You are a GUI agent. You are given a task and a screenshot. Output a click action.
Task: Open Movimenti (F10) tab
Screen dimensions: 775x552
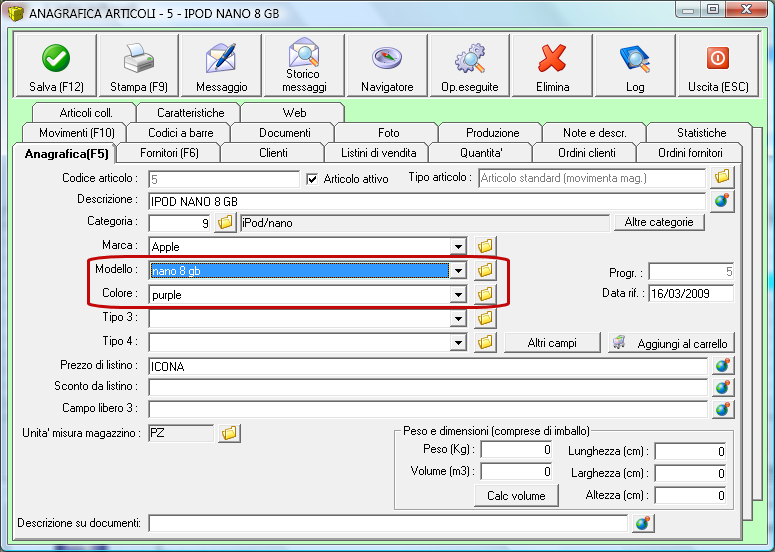pos(76,133)
